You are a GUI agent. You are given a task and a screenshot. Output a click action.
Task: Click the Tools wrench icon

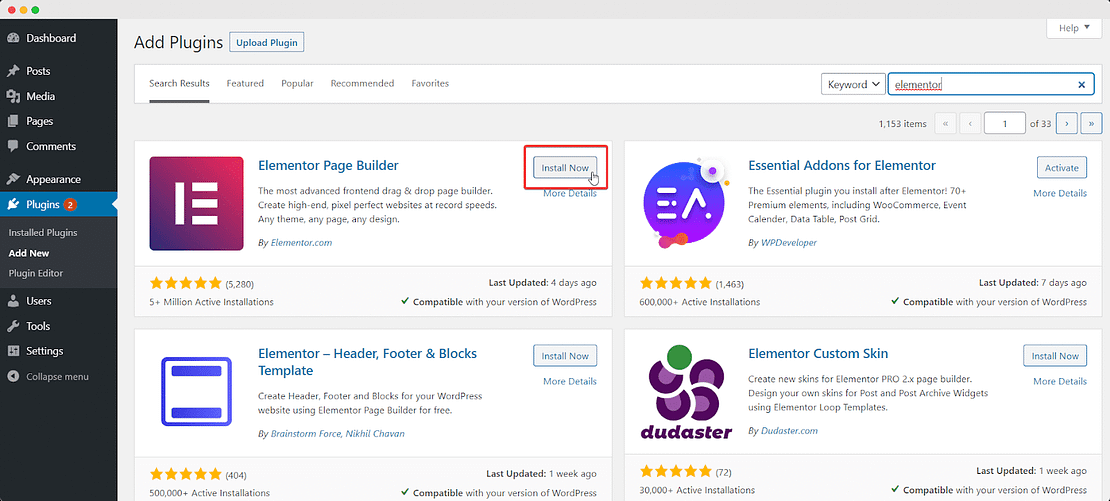13,326
